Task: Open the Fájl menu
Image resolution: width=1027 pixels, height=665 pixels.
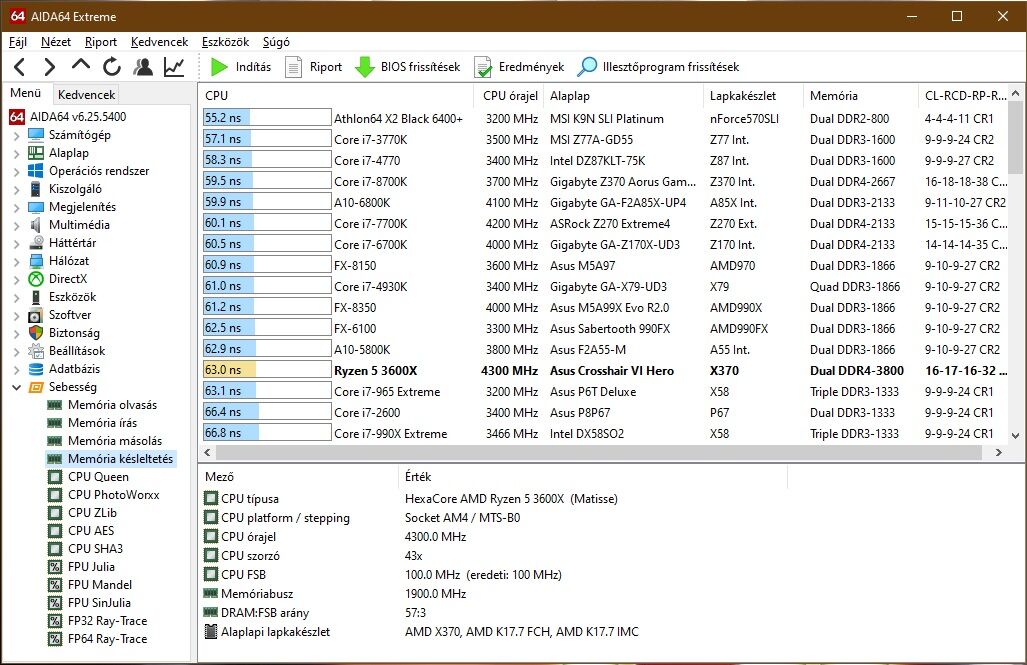Action: pyautogui.click(x=18, y=42)
